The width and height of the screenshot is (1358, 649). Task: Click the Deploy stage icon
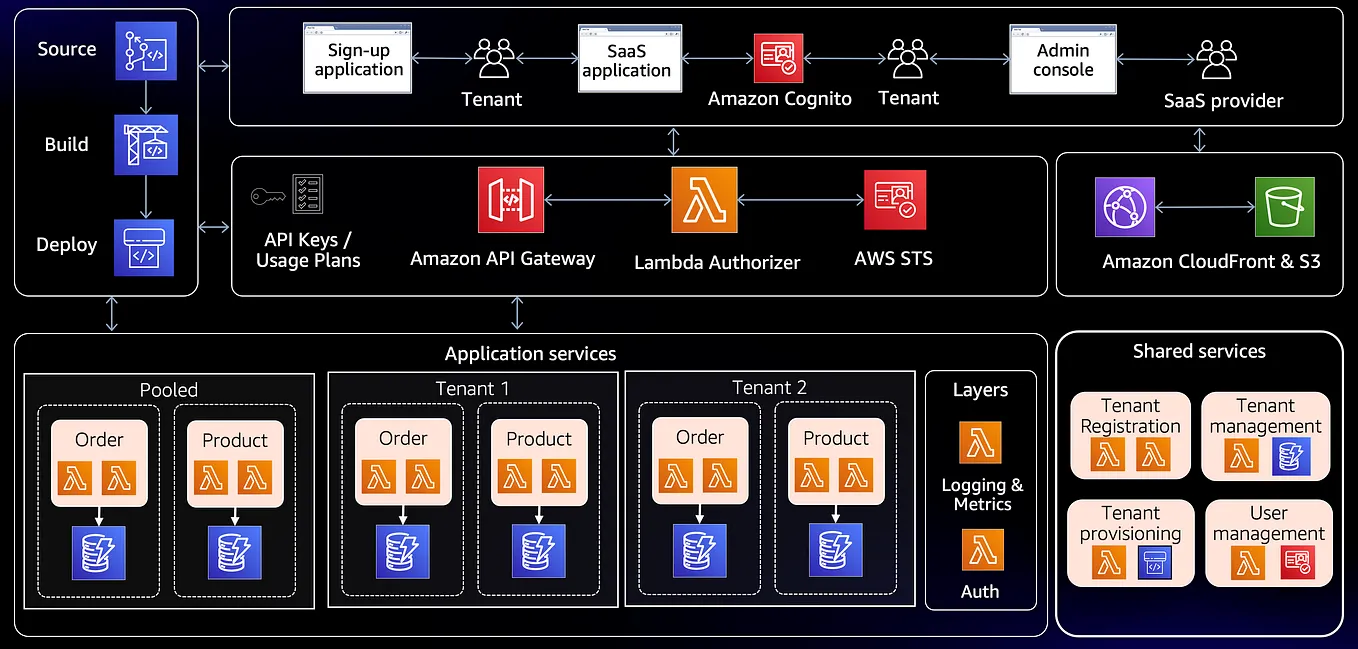[x=146, y=247]
